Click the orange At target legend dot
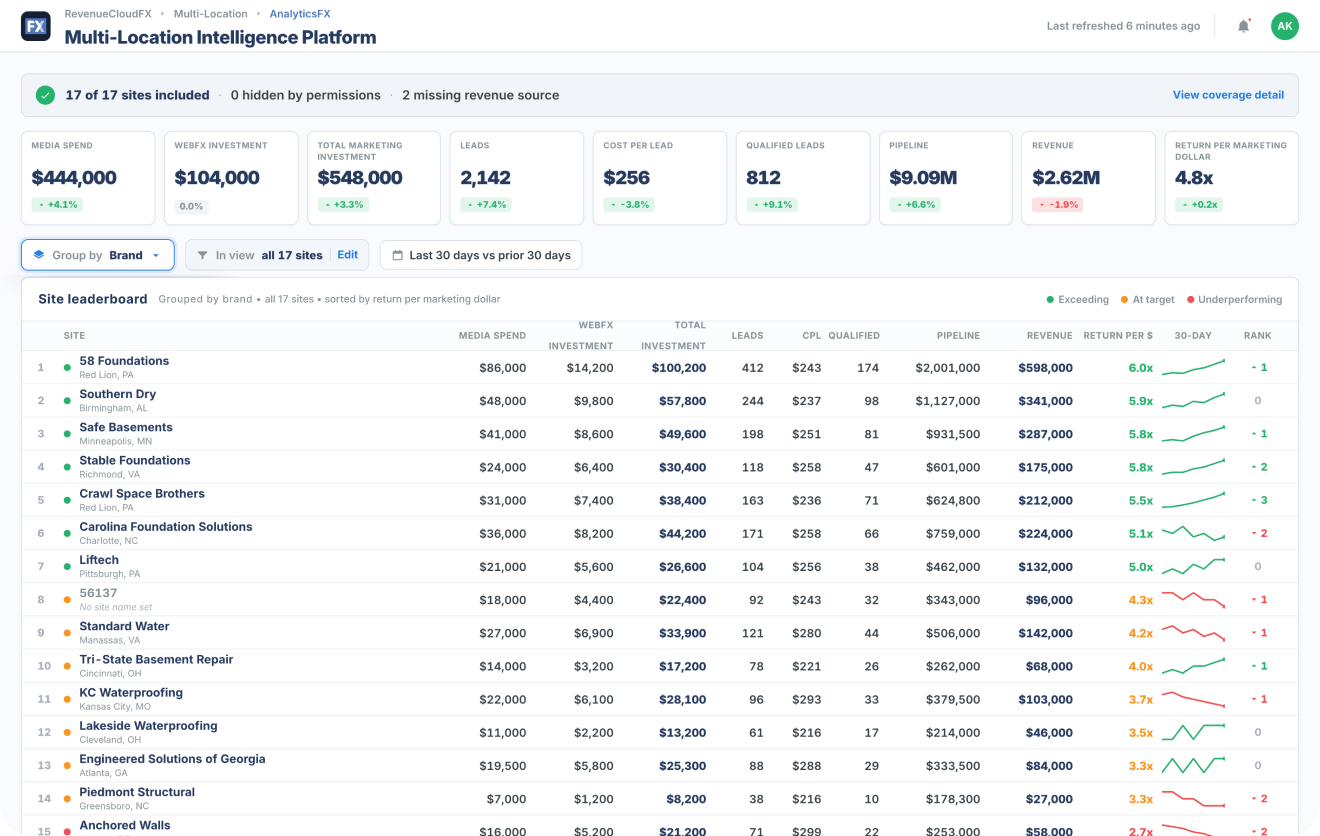Viewport: 1320px width, 836px height. pyautogui.click(x=1124, y=299)
